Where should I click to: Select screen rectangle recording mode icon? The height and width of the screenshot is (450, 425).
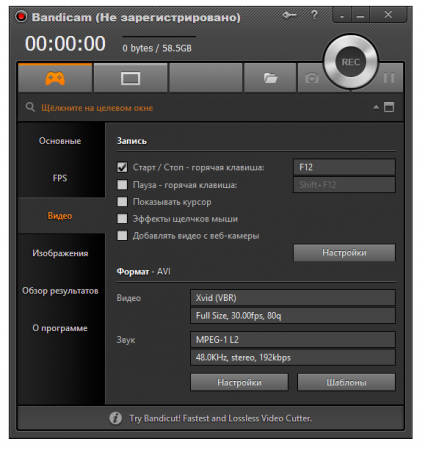coord(130,79)
